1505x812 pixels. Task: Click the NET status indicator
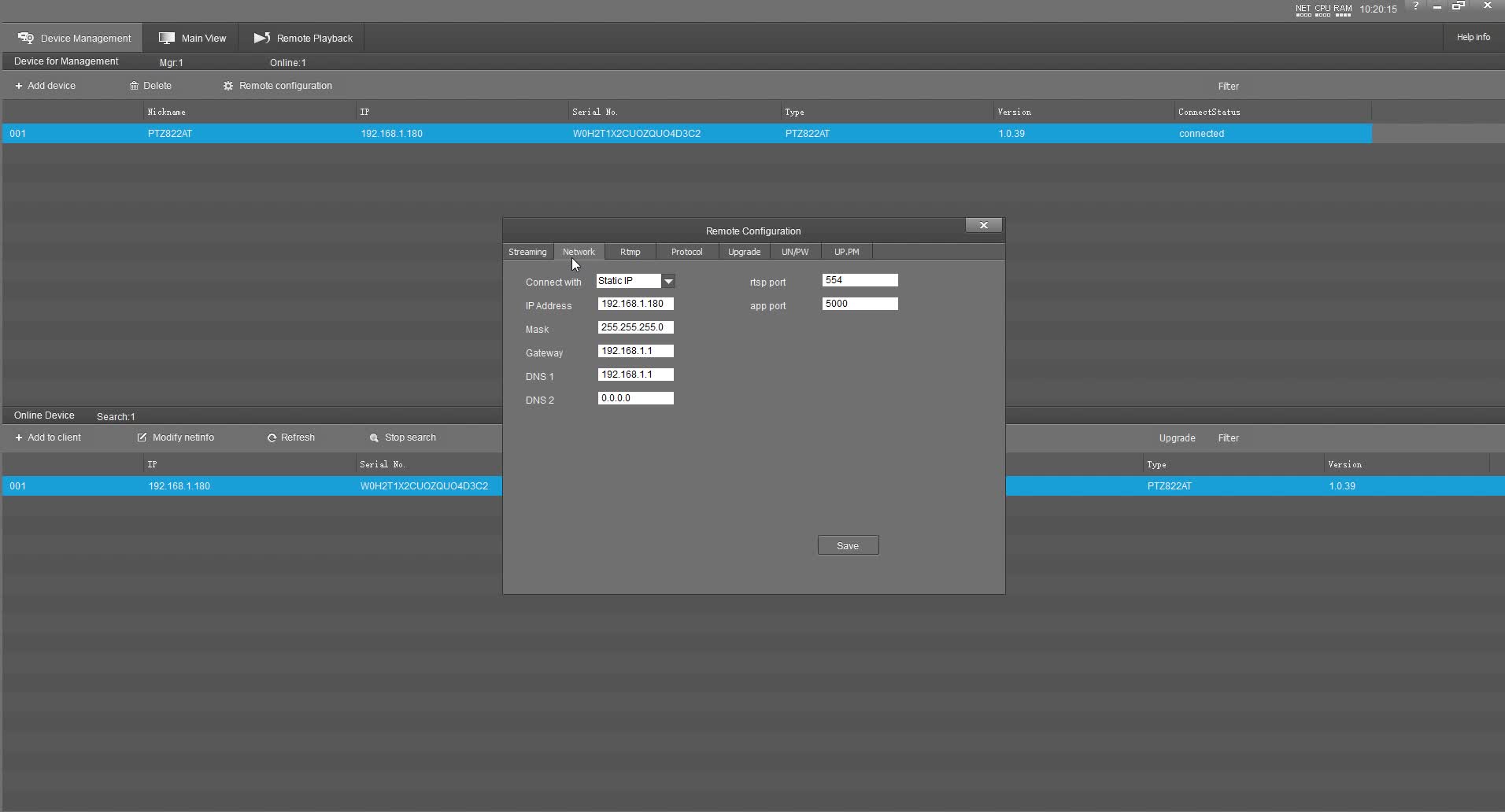(1303, 10)
